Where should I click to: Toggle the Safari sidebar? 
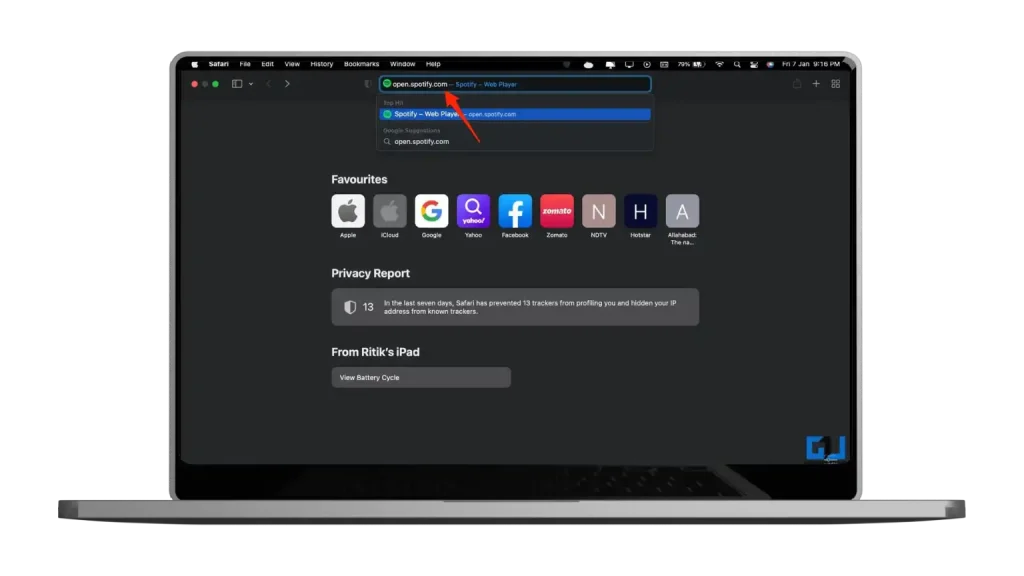click(237, 84)
